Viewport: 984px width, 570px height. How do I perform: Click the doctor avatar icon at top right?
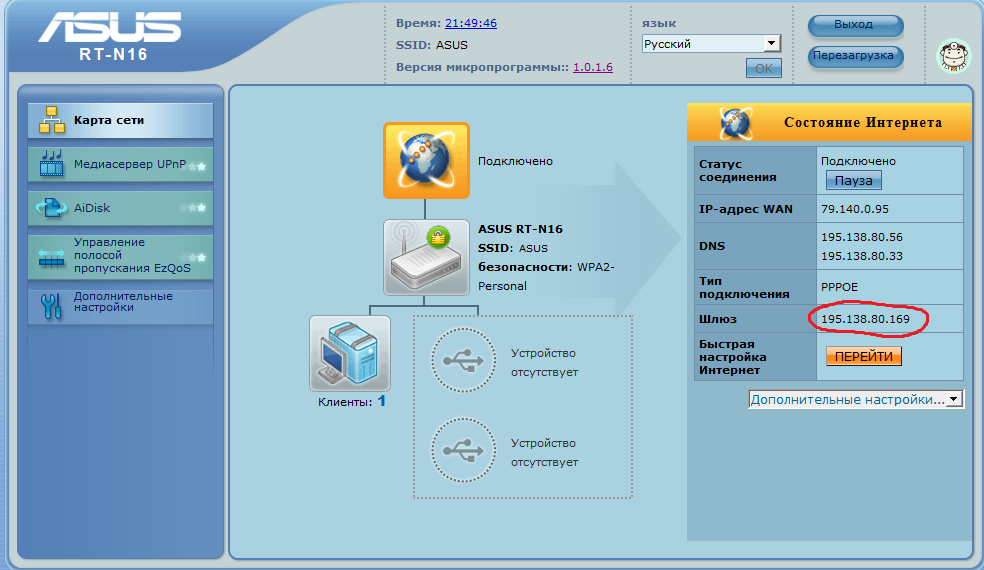953,56
